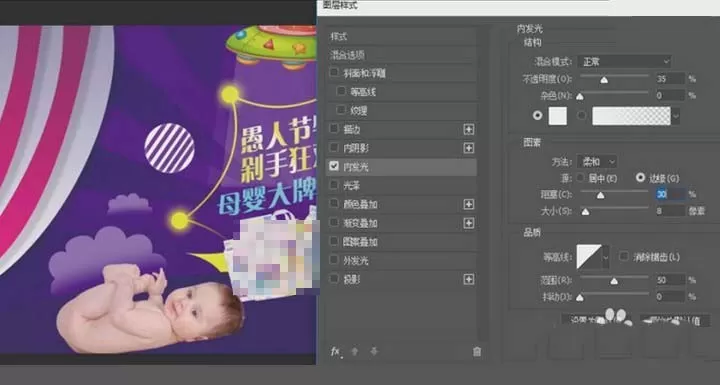Click the 杂色 value field showing 0
The height and width of the screenshot is (385, 720).
[x=670, y=96]
